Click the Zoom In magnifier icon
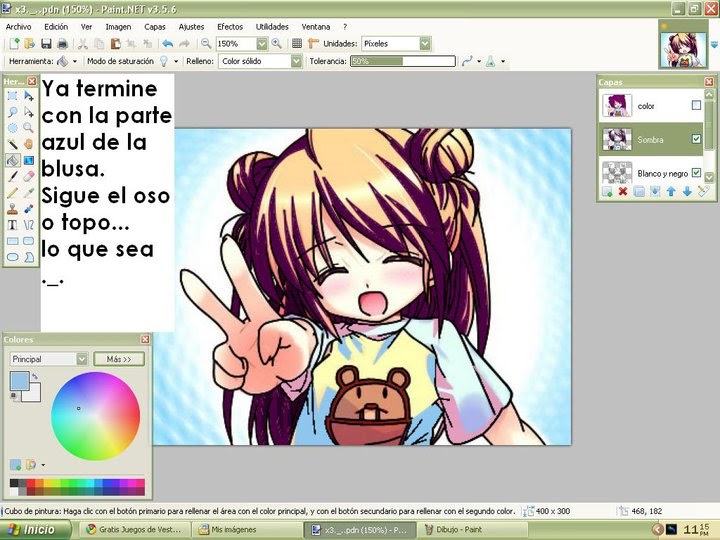 276,44
